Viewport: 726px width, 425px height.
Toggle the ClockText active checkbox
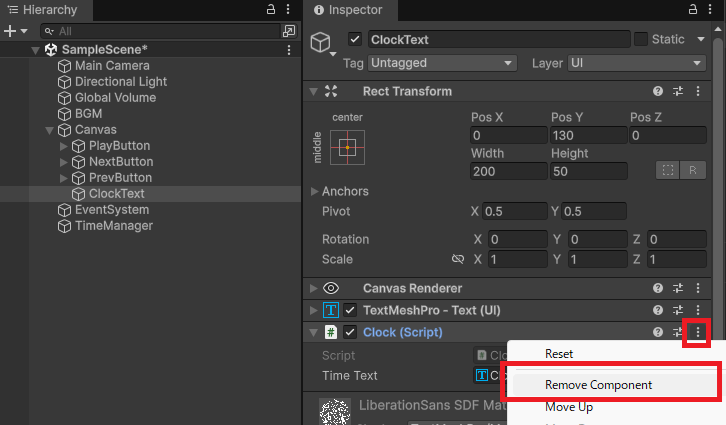coord(354,39)
